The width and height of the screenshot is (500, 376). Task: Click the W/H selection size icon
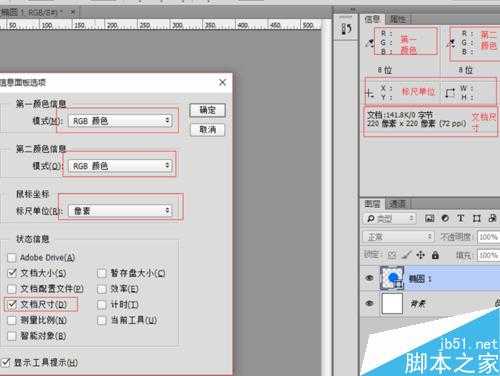tap(450, 93)
